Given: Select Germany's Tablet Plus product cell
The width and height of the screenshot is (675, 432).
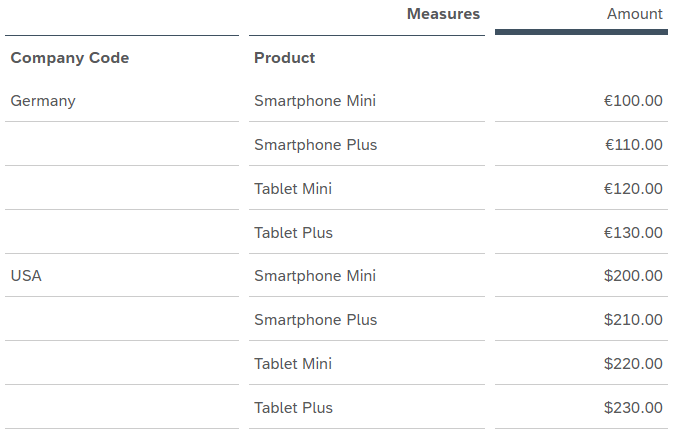Looking at the screenshot, I should 293,233.
